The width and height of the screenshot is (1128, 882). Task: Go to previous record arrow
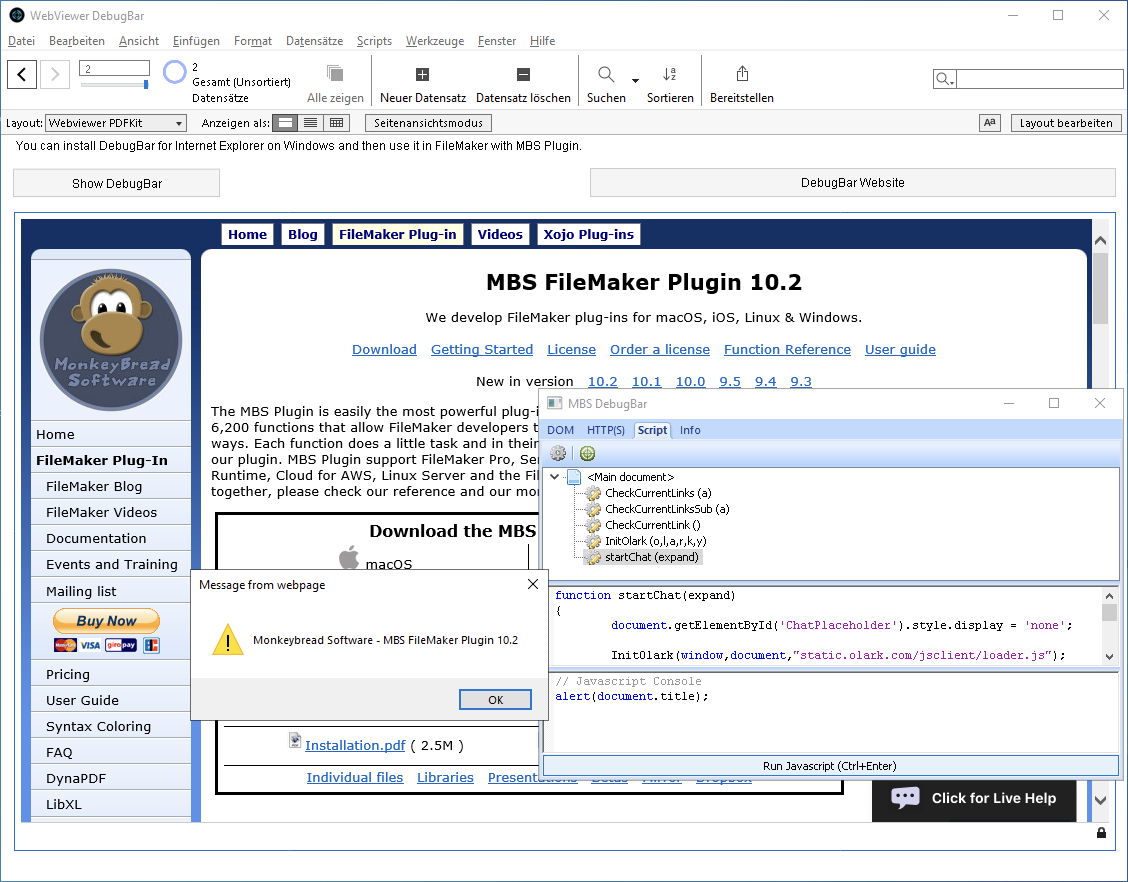pyautogui.click(x=22, y=74)
